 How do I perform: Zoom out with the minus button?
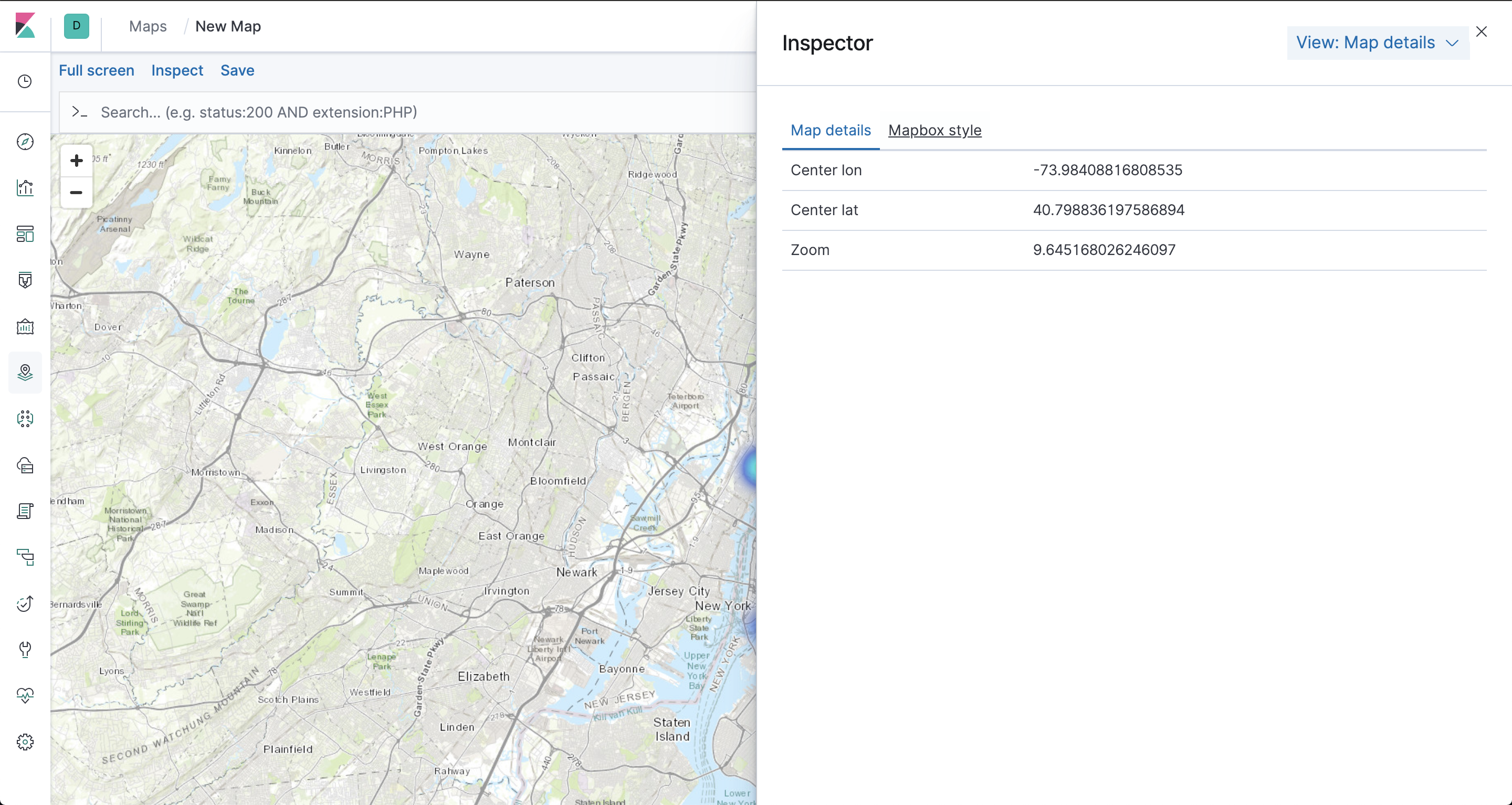pyautogui.click(x=76, y=193)
